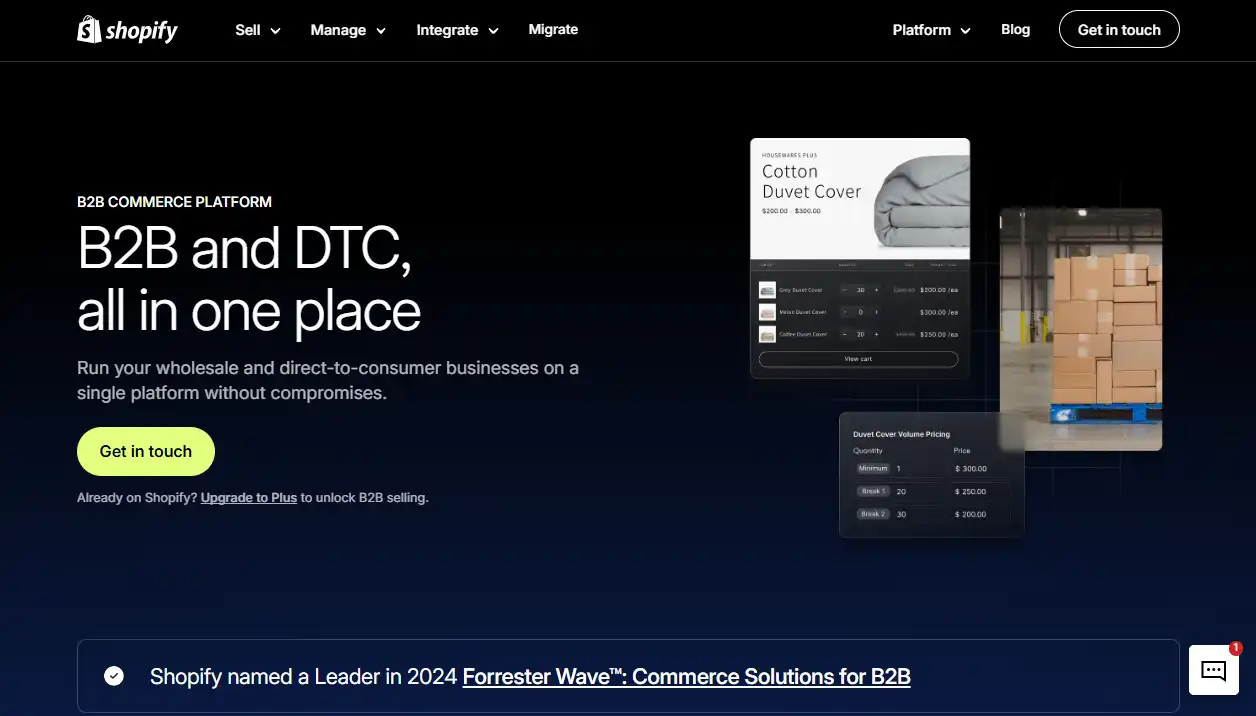
Task: Click the Duvet Cover Volume Pricing title
Action: 901,434
